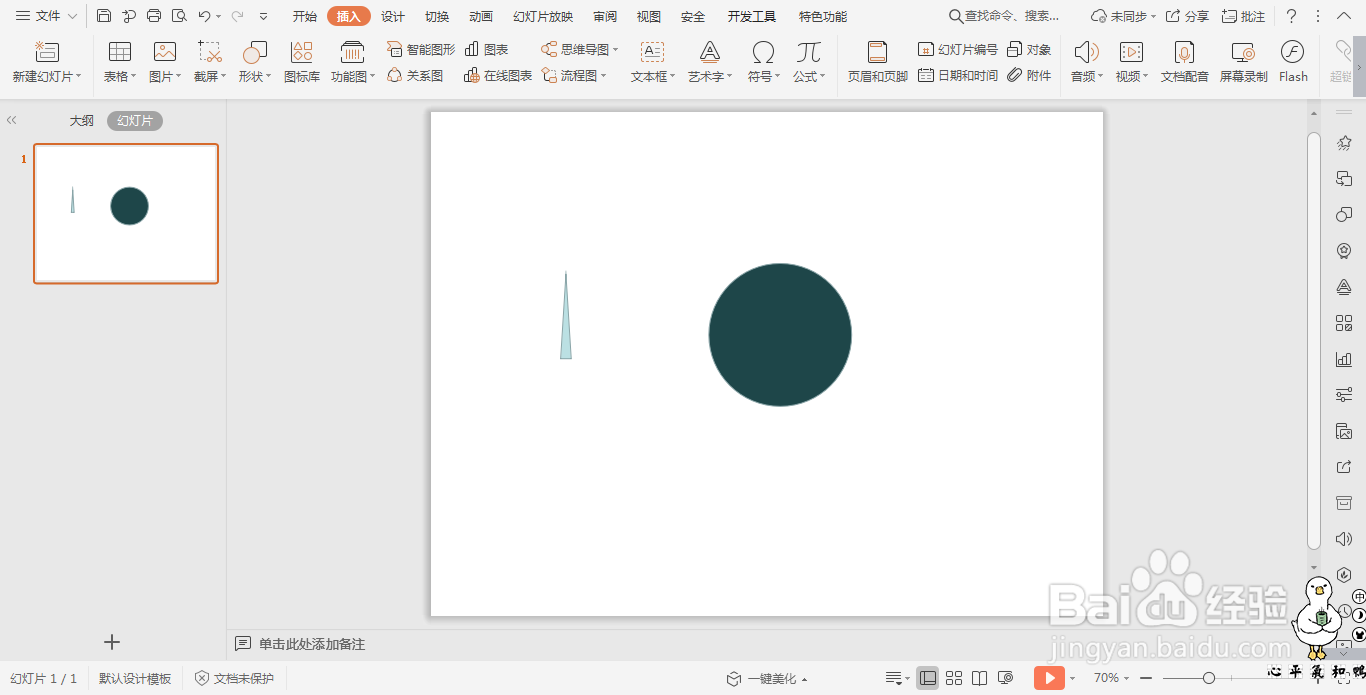Image resolution: width=1366 pixels, height=695 pixels.
Task: Select the dark teal circle shape
Action: point(780,335)
